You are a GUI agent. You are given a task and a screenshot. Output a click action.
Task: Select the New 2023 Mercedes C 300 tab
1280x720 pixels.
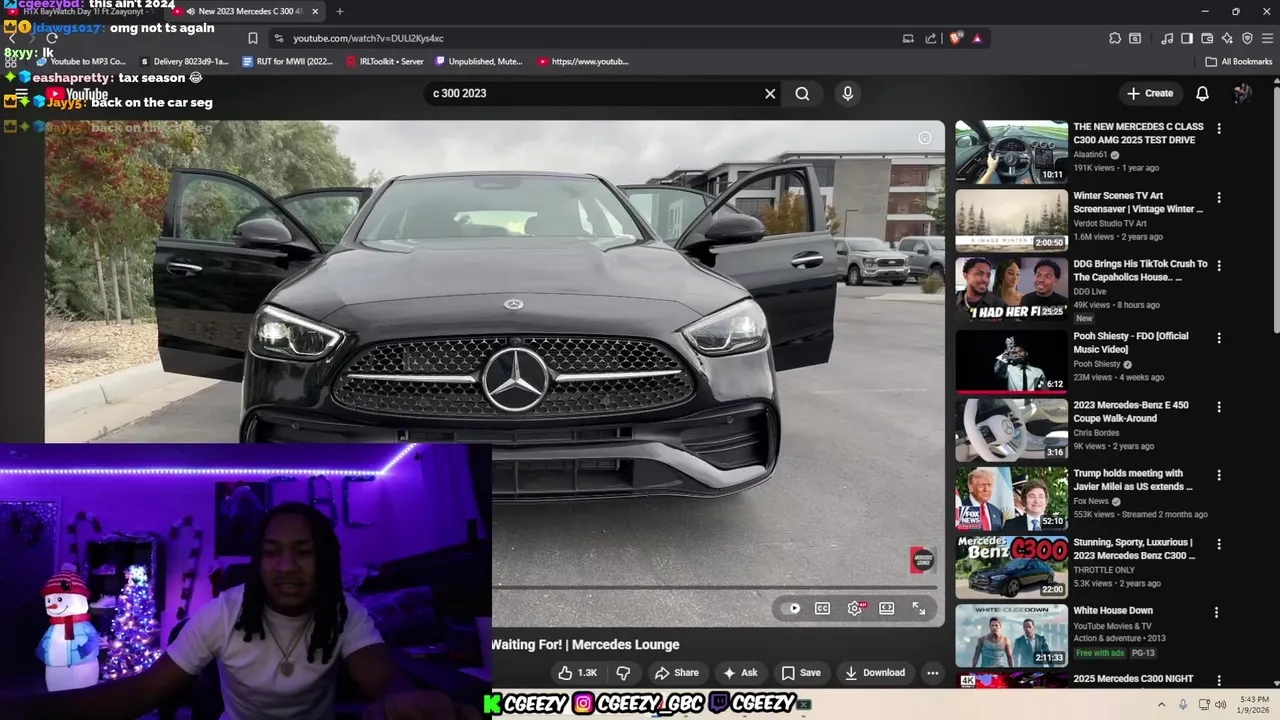(x=245, y=11)
